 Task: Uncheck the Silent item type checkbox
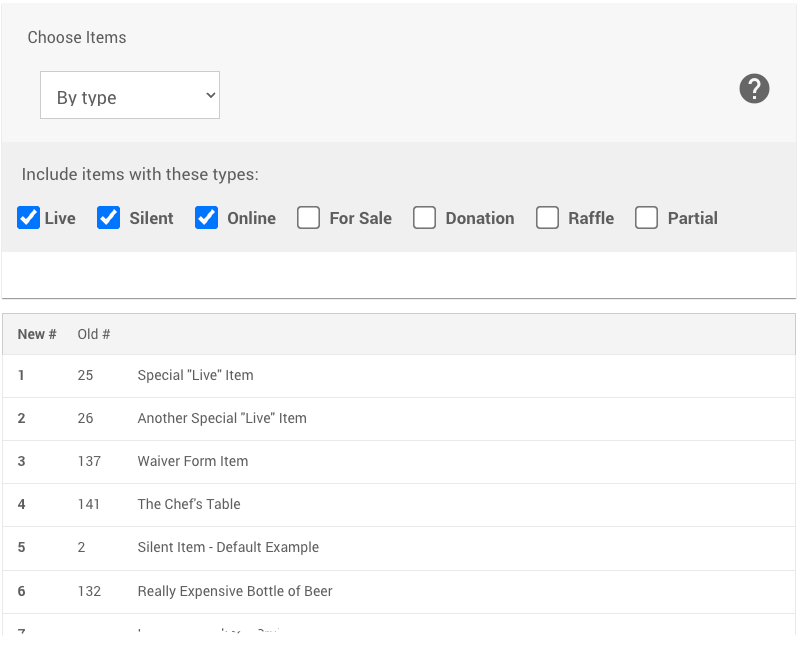(108, 218)
